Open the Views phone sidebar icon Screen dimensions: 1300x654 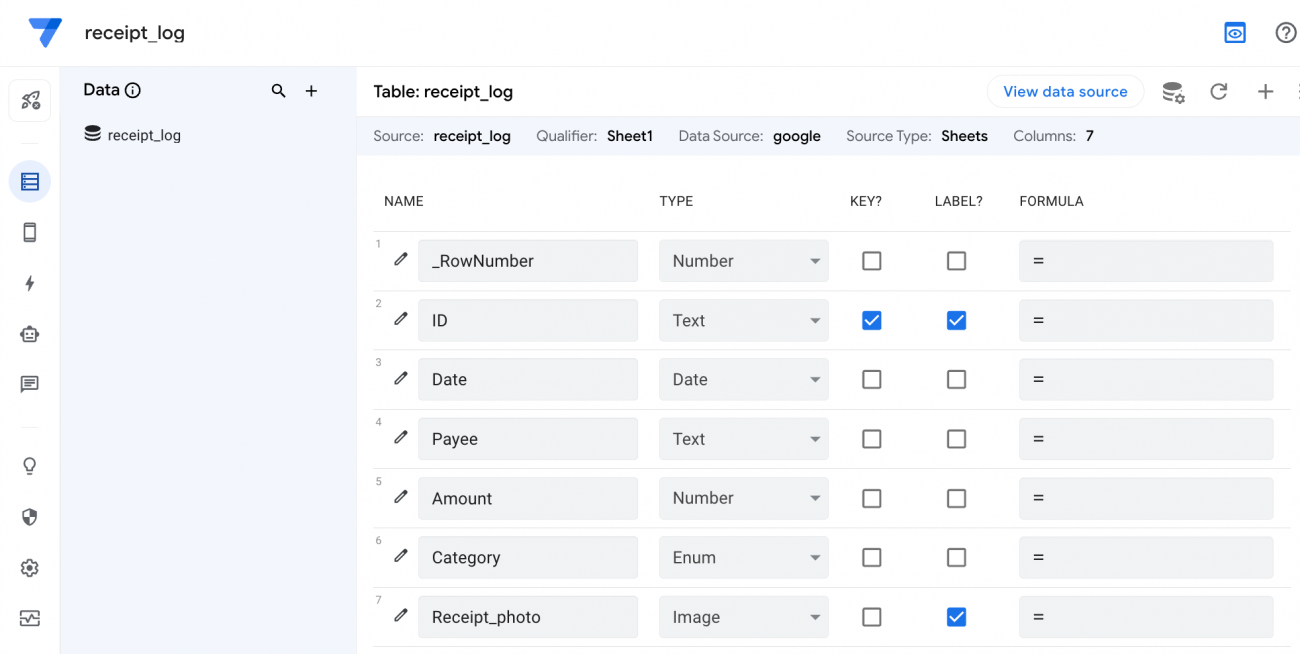coord(30,233)
